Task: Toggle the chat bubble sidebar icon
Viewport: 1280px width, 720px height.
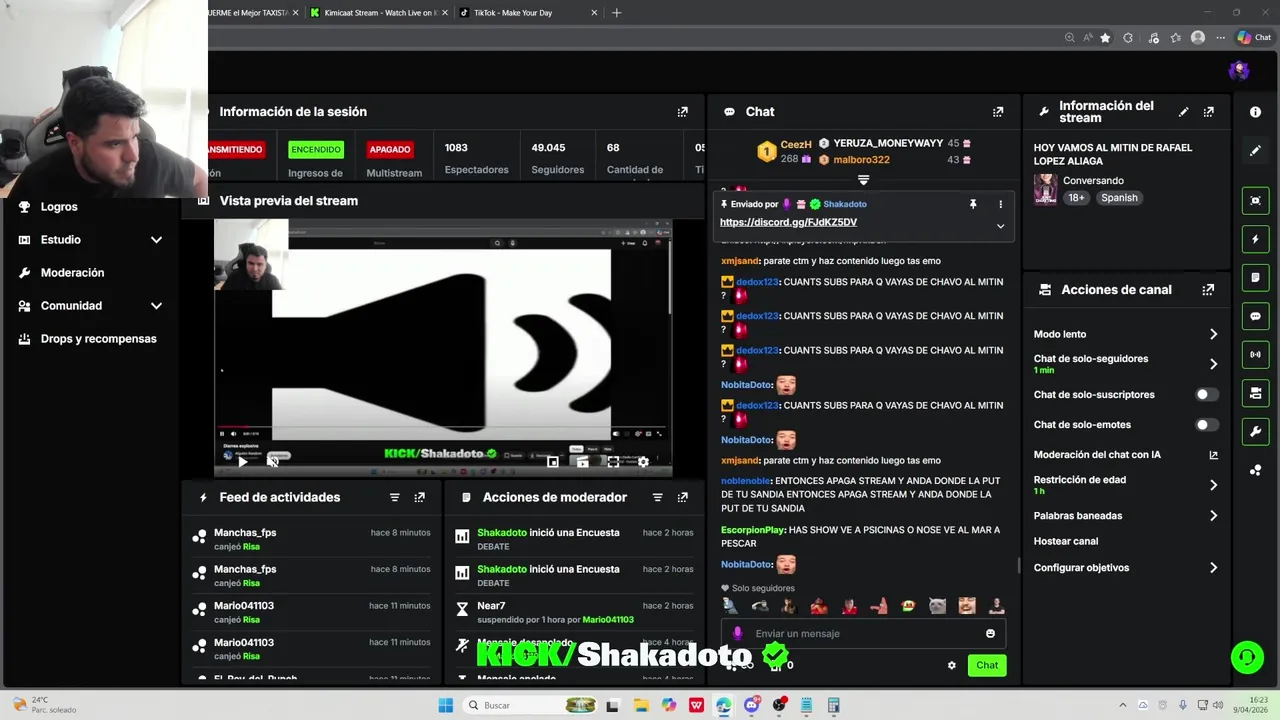Action: [1256, 316]
